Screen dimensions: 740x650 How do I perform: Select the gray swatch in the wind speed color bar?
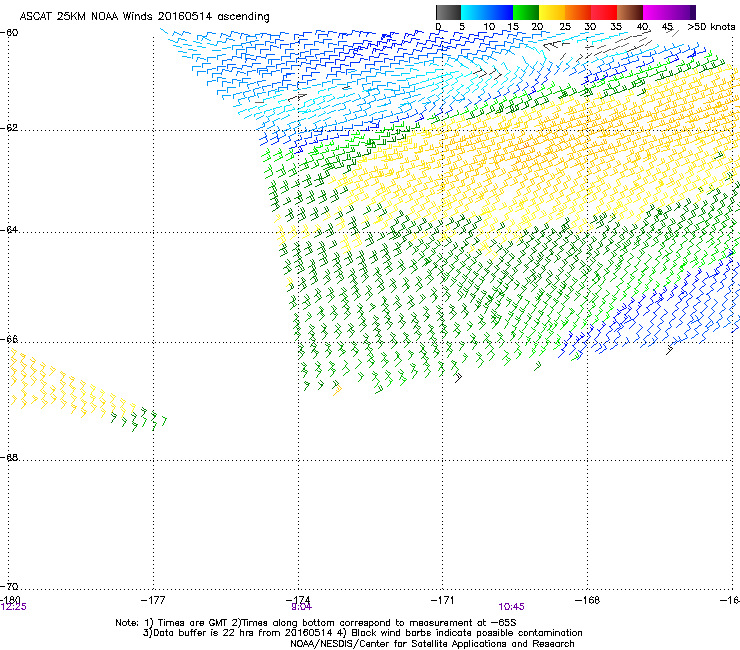(448, 12)
